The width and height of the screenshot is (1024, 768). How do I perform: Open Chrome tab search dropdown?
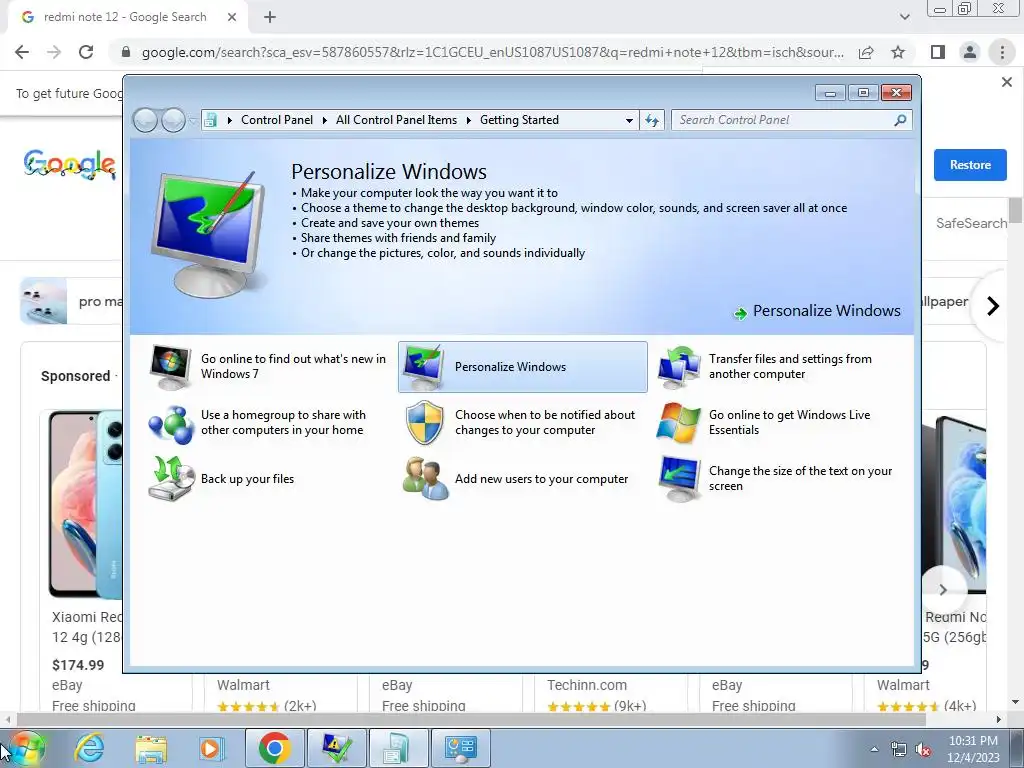904,17
